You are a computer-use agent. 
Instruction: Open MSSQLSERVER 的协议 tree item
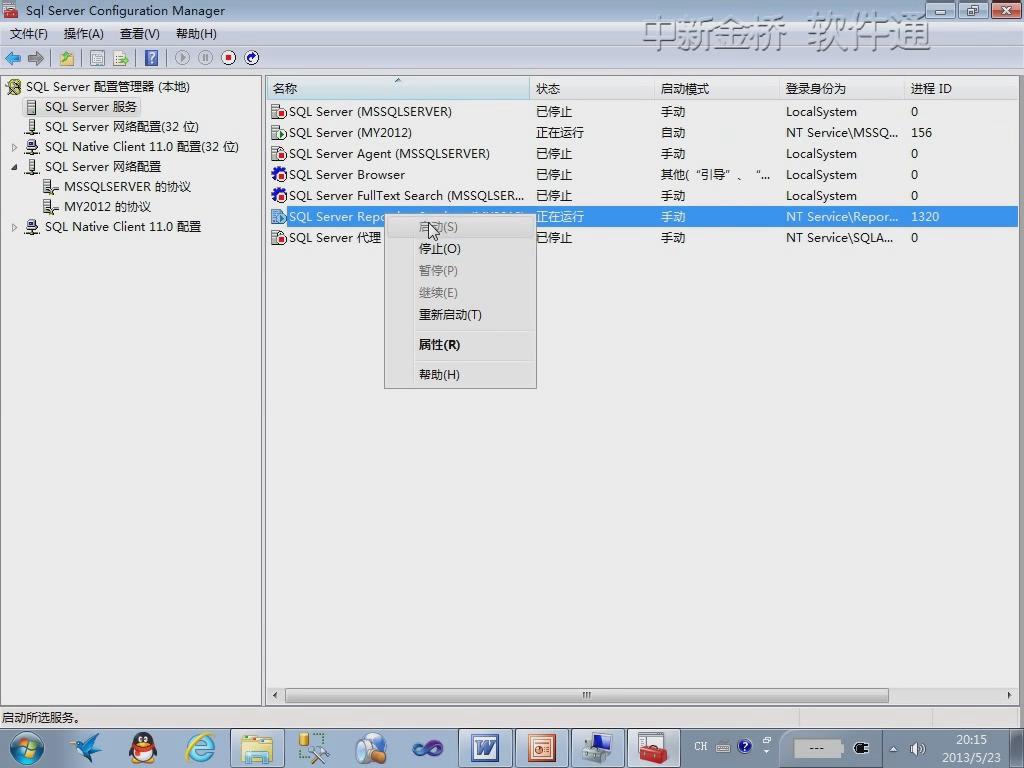[x=127, y=187]
